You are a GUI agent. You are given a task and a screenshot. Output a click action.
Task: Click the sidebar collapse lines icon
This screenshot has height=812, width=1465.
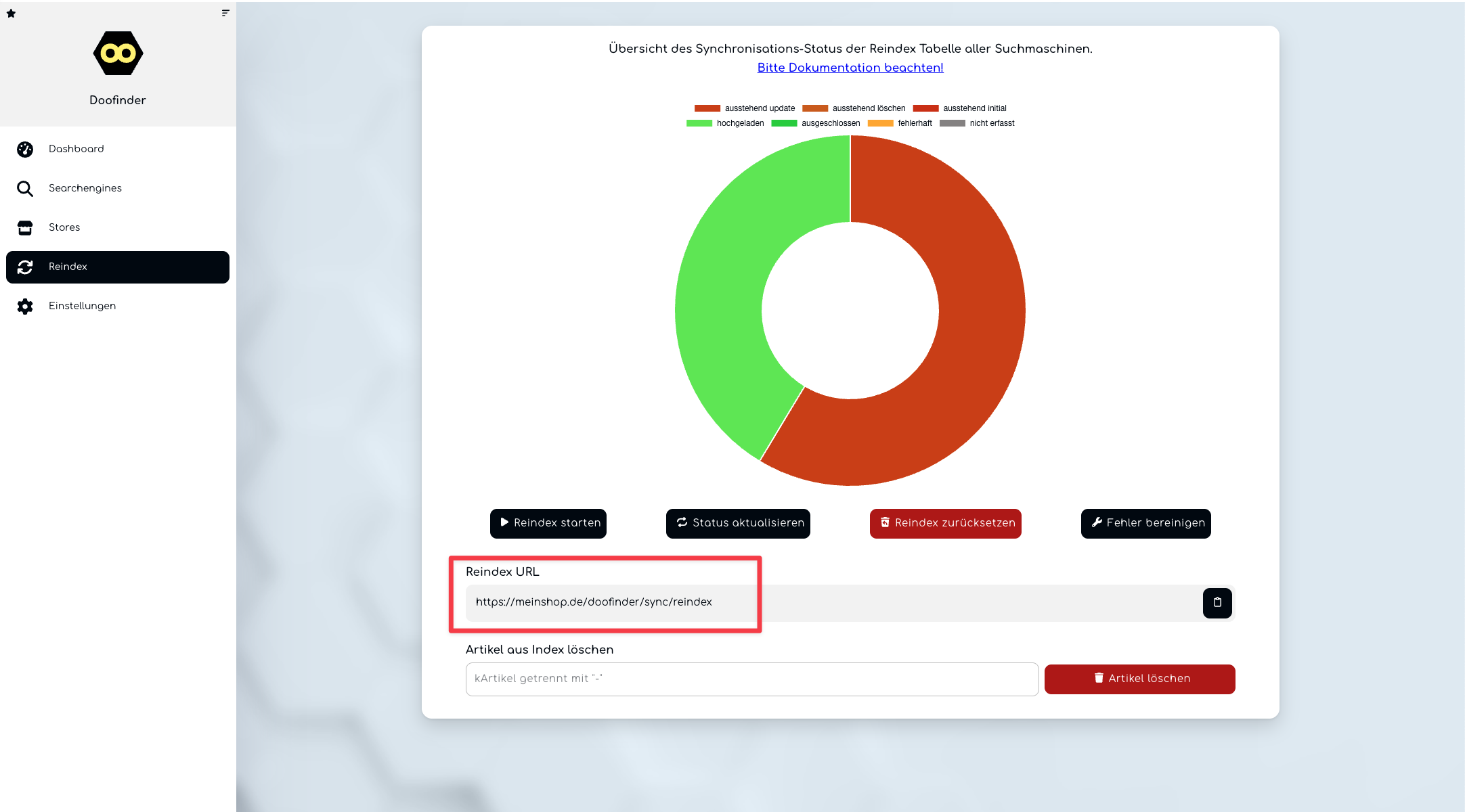click(225, 13)
